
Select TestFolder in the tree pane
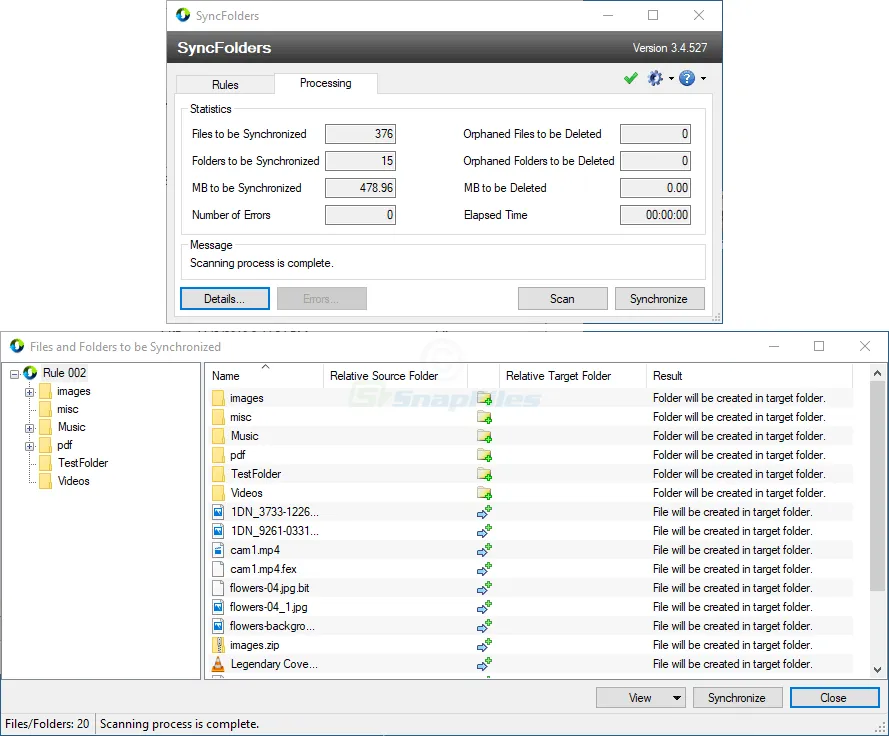83,463
